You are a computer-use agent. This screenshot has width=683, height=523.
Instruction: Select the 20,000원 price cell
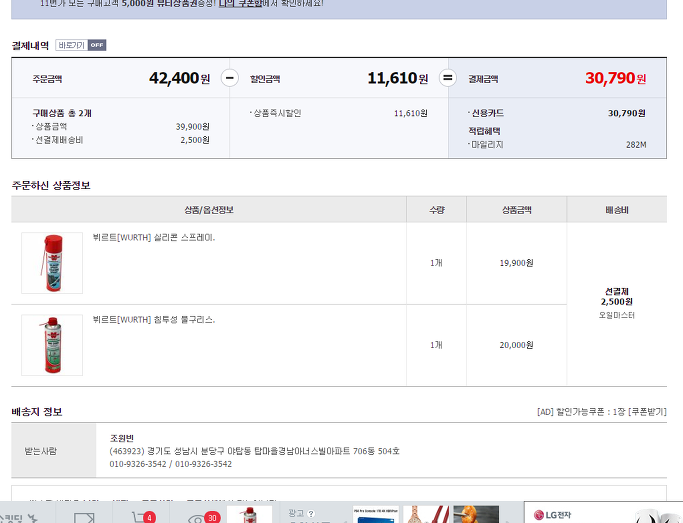tap(516, 345)
